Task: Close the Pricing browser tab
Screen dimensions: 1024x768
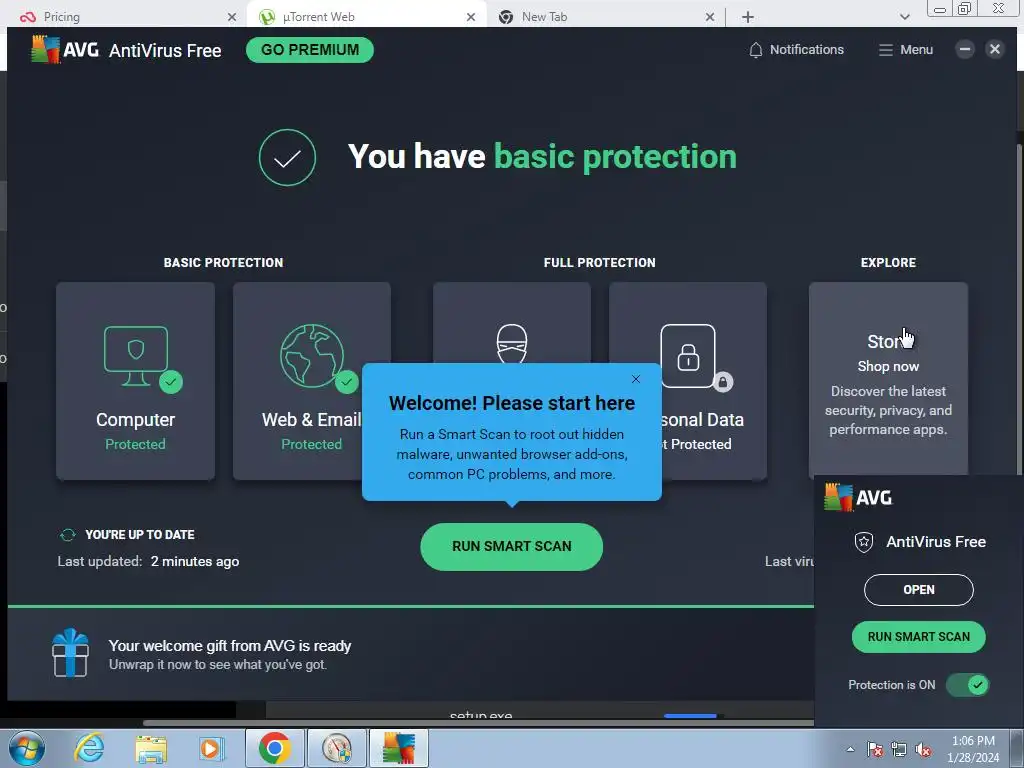Action: click(231, 17)
